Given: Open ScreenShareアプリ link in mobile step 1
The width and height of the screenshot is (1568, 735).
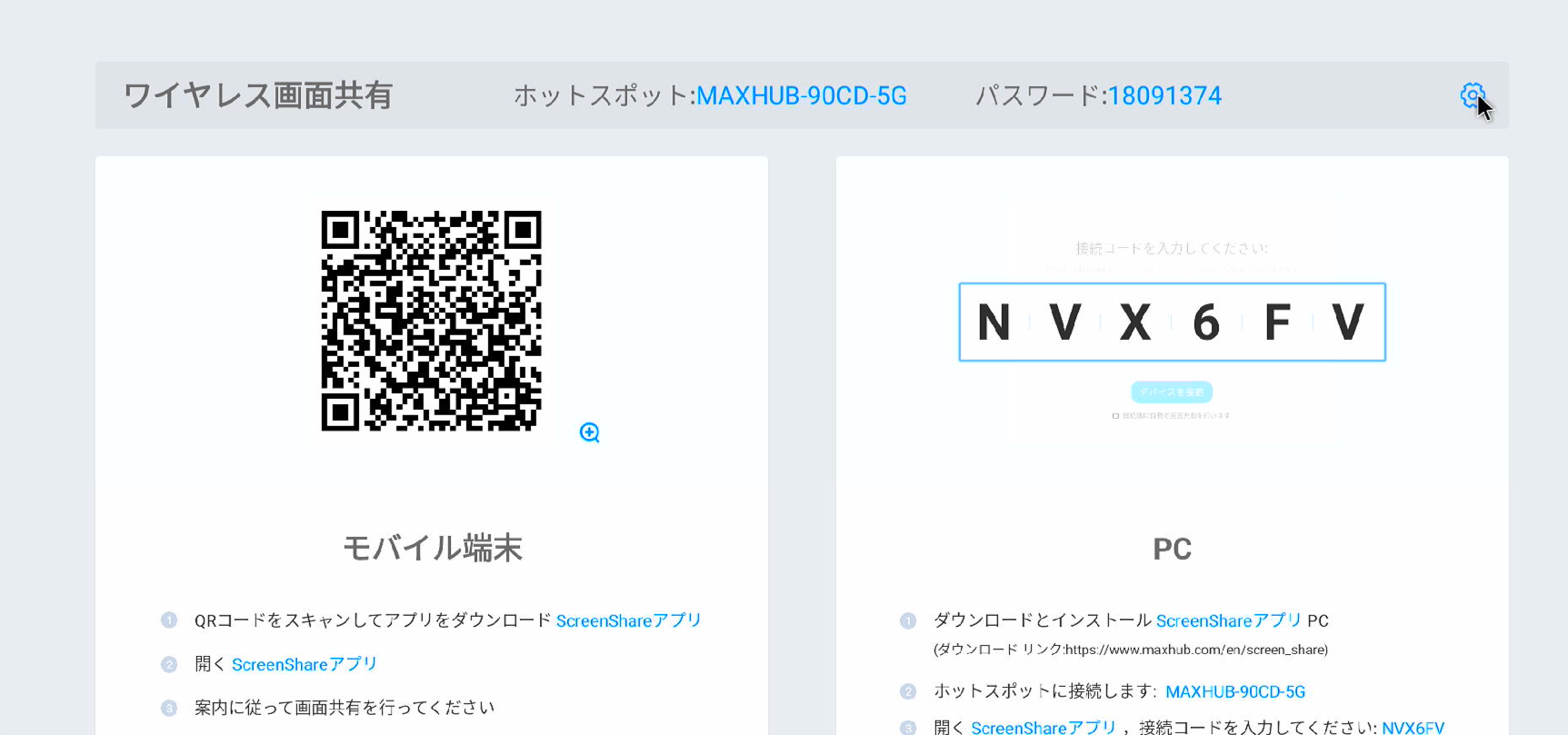Looking at the screenshot, I should [629, 621].
